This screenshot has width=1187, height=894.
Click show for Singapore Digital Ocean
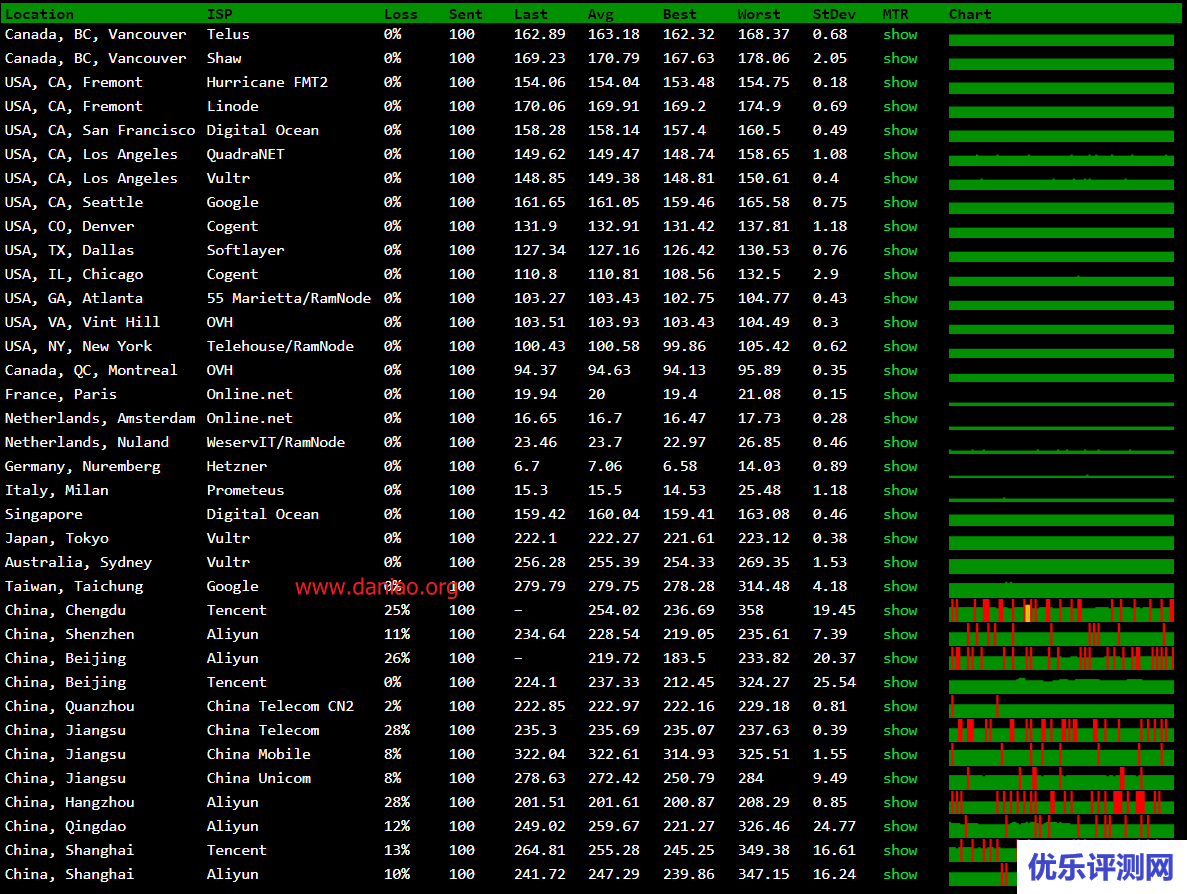point(900,514)
